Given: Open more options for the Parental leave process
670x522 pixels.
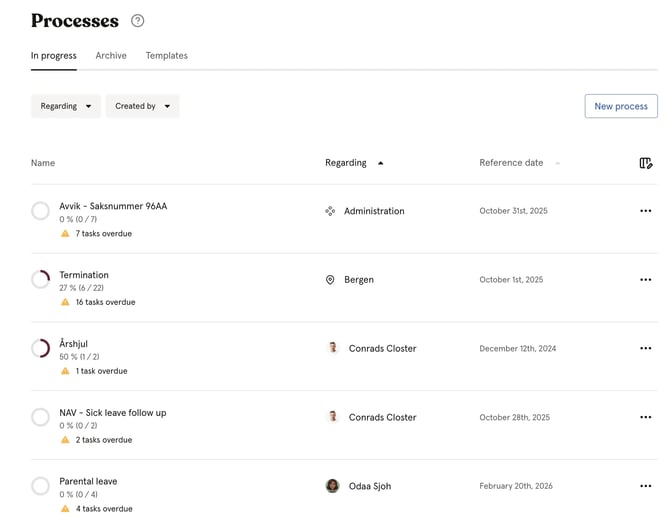Looking at the screenshot, I should point(646,486).
